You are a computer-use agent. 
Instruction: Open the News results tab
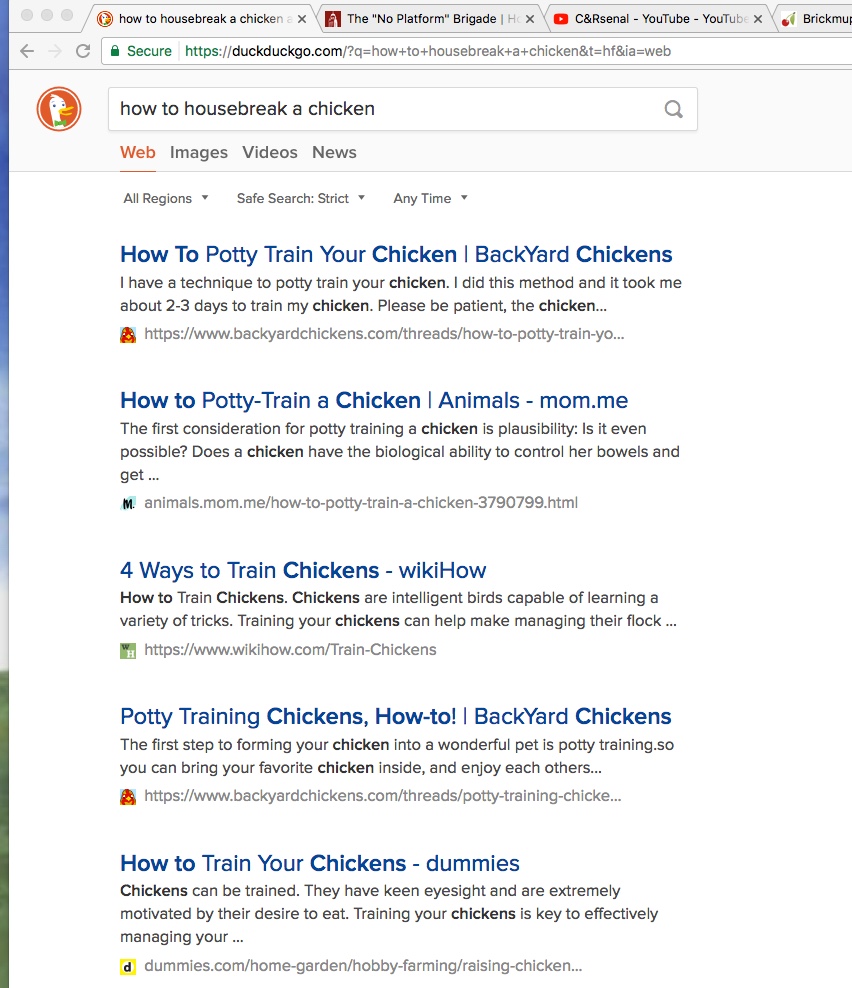[x=334, y=153]
